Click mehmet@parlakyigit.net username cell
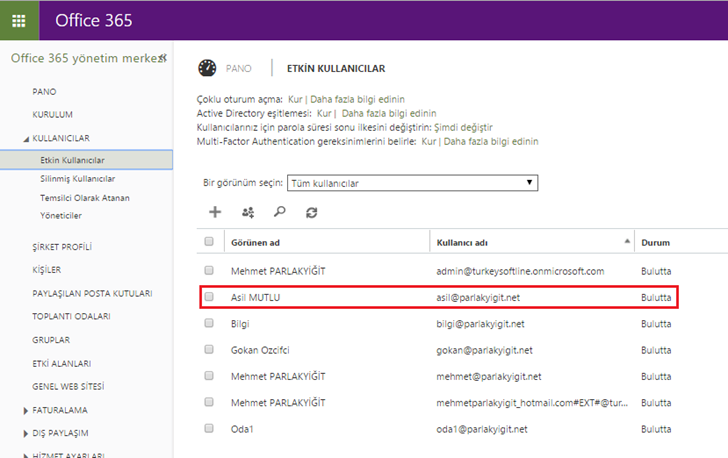This screenshot has width=728, height=458. pyautogui.click(x=488, y=377)
